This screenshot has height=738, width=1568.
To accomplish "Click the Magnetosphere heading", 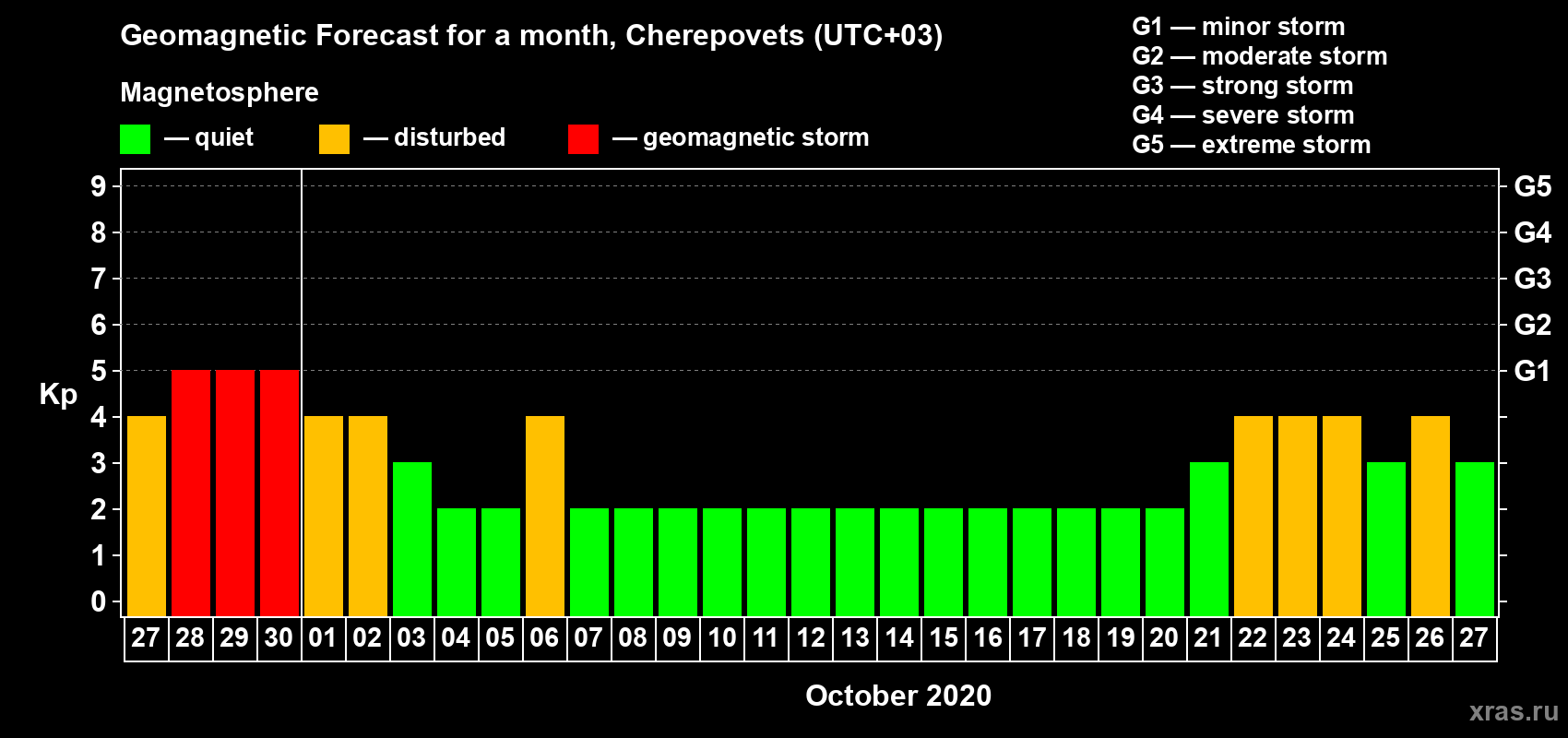I will tap(220, 92).
